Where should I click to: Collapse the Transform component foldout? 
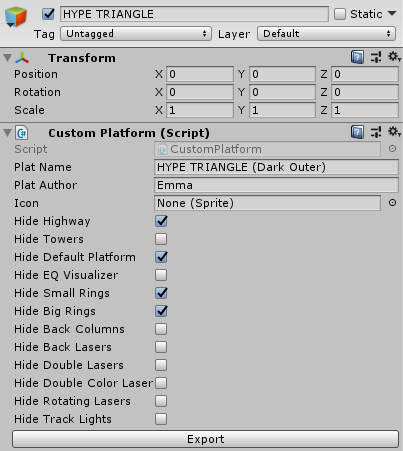[x=7, y=58]
